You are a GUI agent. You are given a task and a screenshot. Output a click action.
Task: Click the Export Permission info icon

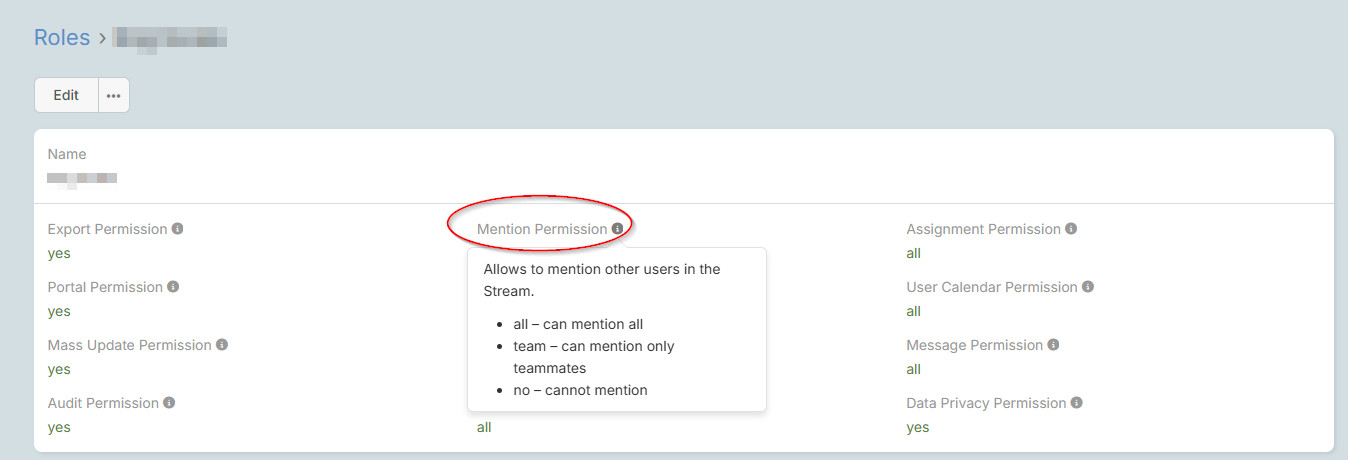point(177,229)
